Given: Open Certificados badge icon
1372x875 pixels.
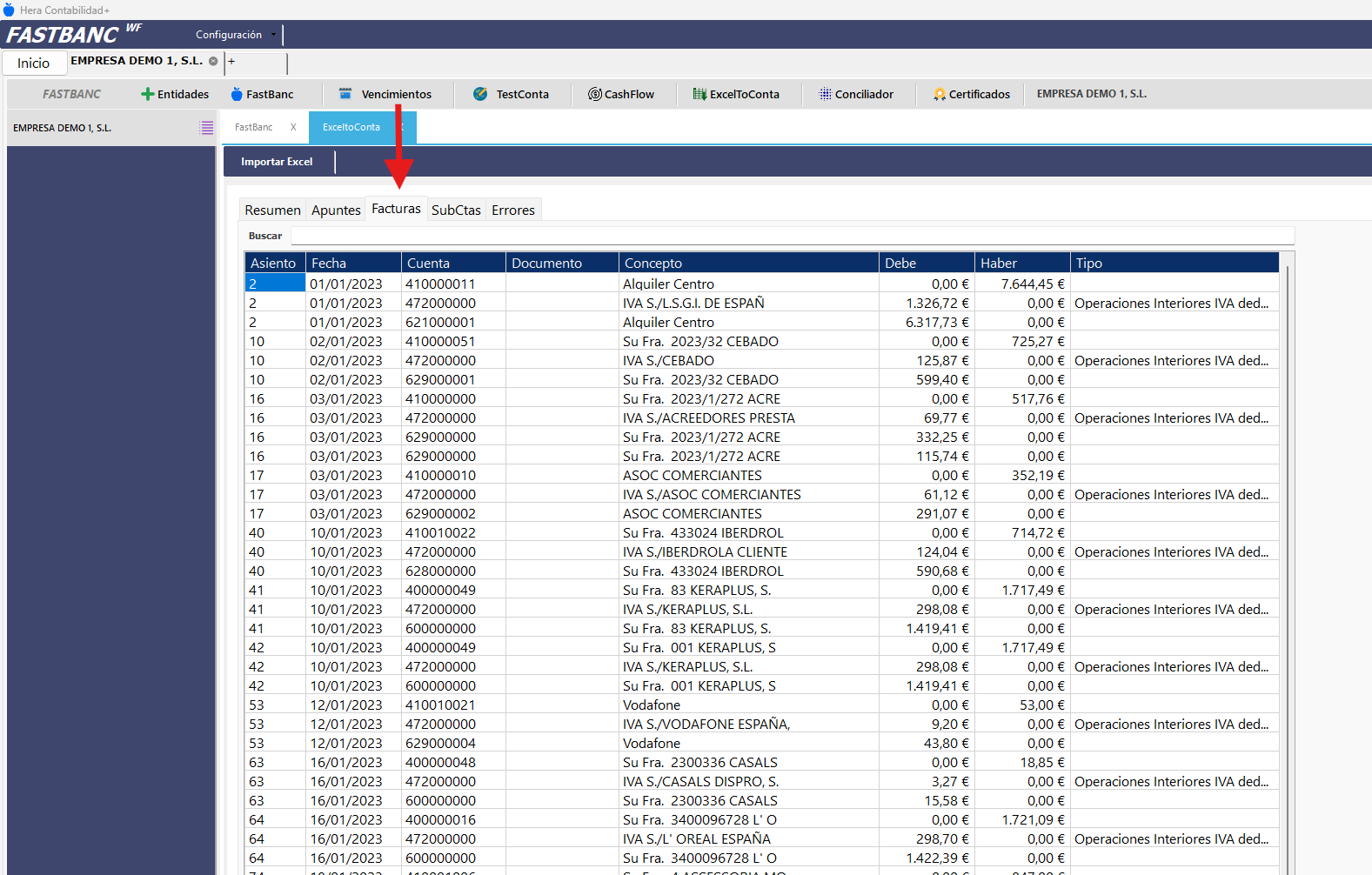Looking at the screenshot, I should point(940,94).
